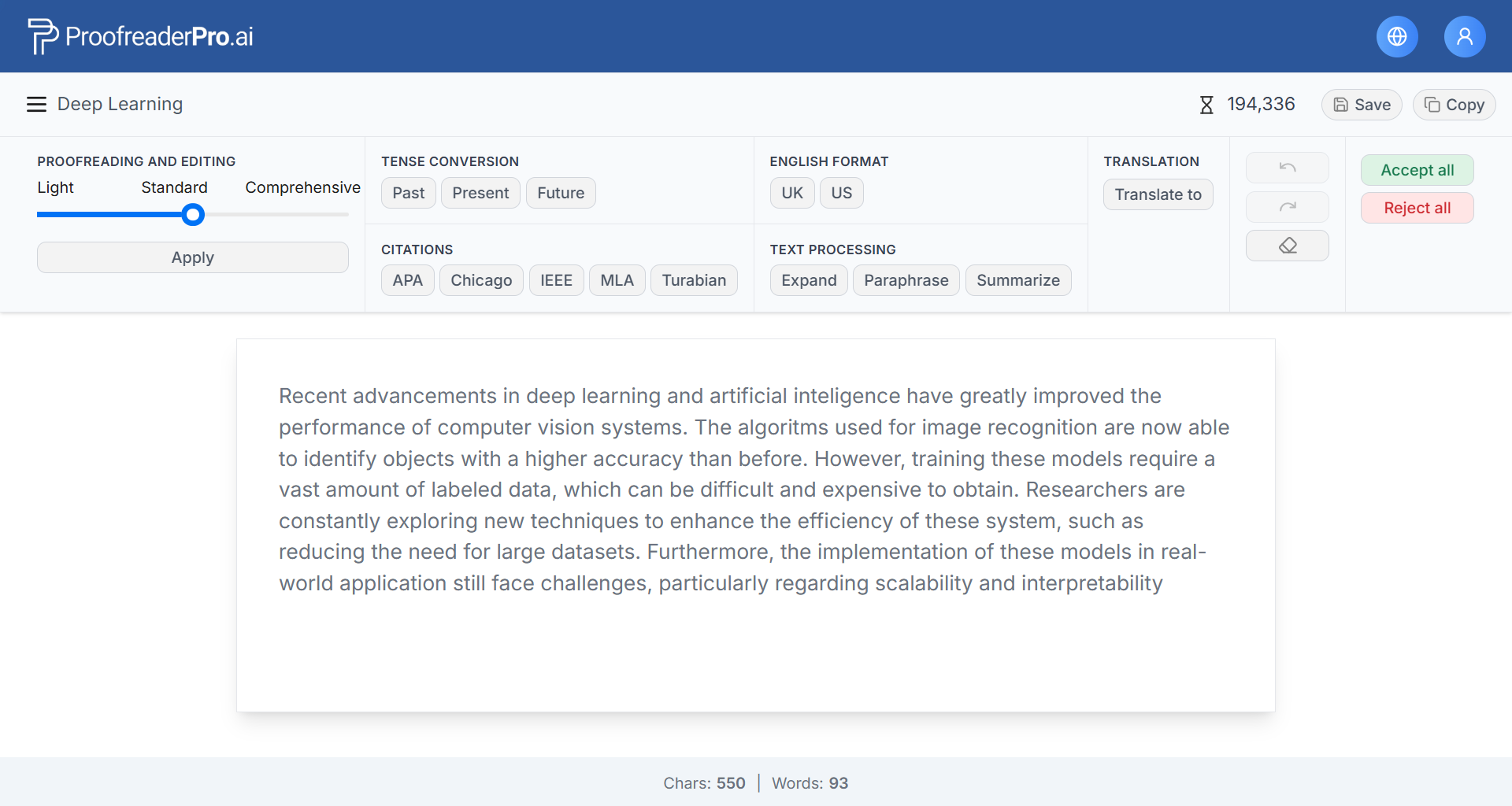The image size is (1512, 806).
Task: Click the hourglass credits icon
Action: pyautogui.click(x=1206, y=105)
